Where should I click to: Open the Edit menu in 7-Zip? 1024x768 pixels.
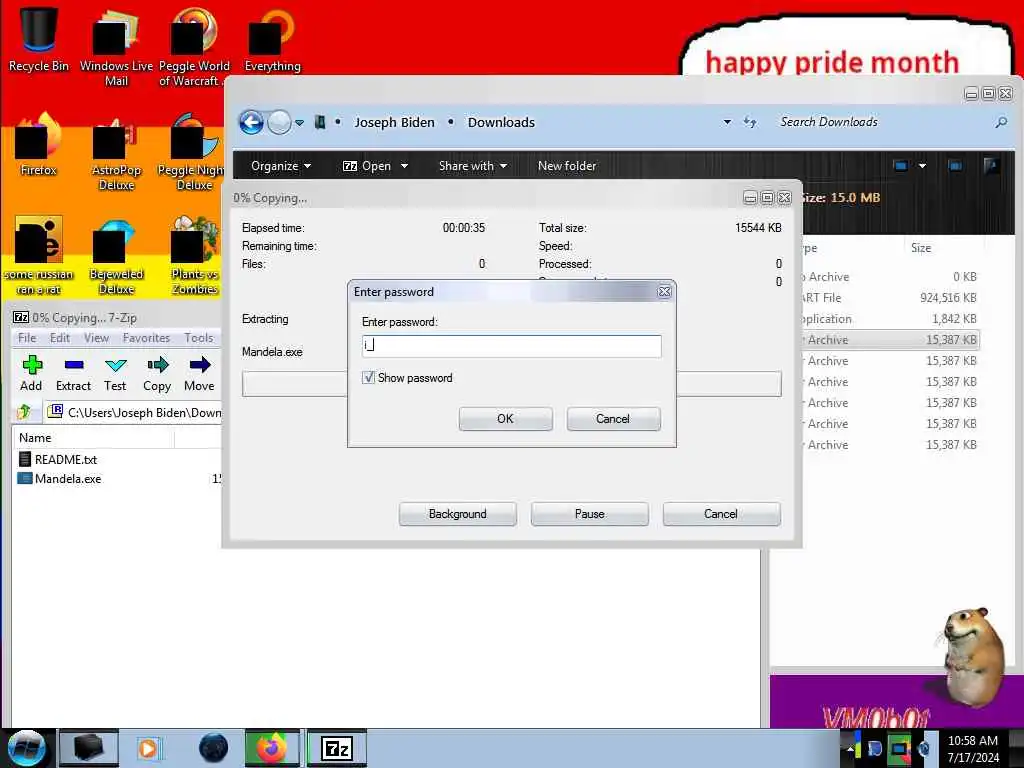59,338
